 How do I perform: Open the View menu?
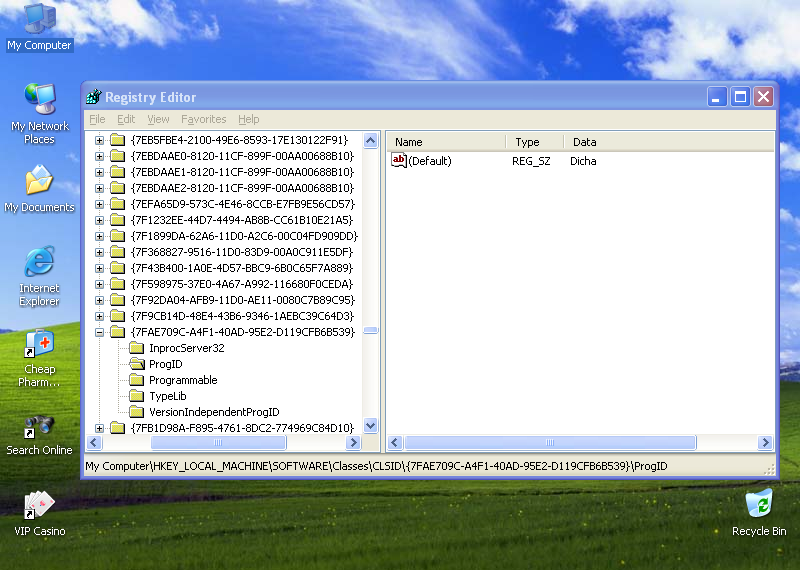pyautogui.click(x=158, y=119)
